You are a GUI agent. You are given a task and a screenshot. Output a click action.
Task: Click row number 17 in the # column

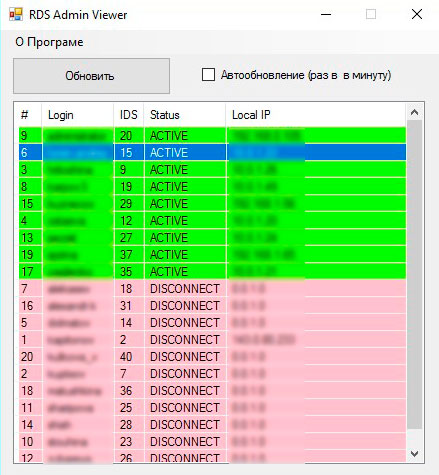point(27,272)
